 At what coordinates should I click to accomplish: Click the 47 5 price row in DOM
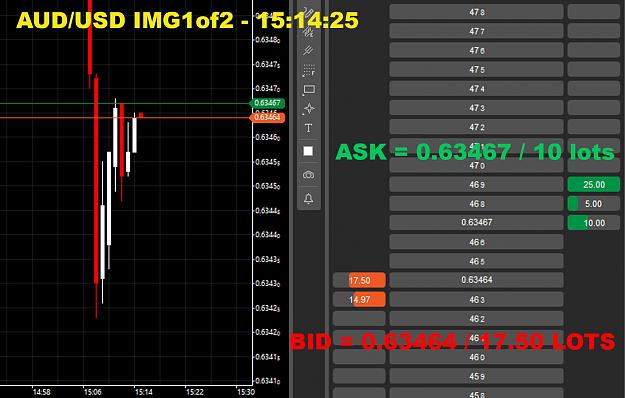pos(476,69)
